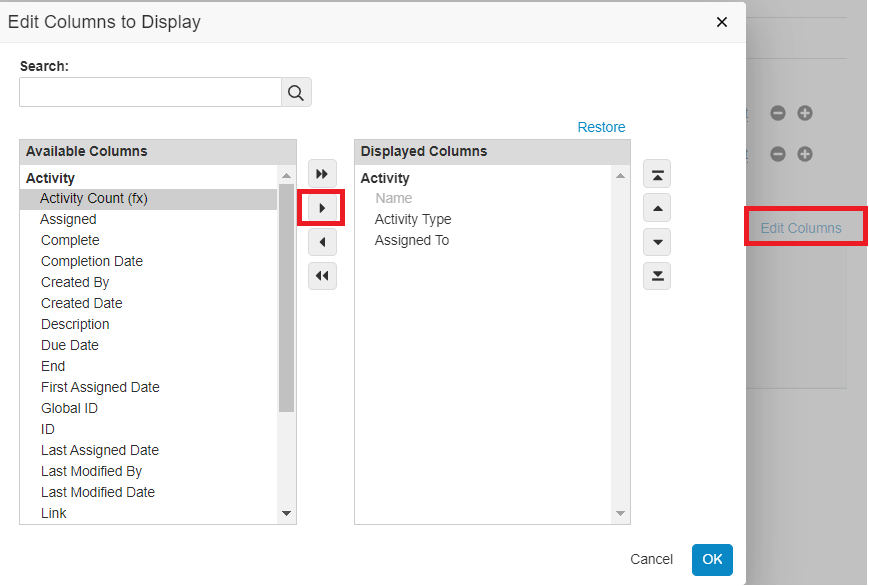Click the add all columns double-right arrow
Viewport: 869px width, 586px height.
coord(322,174)
